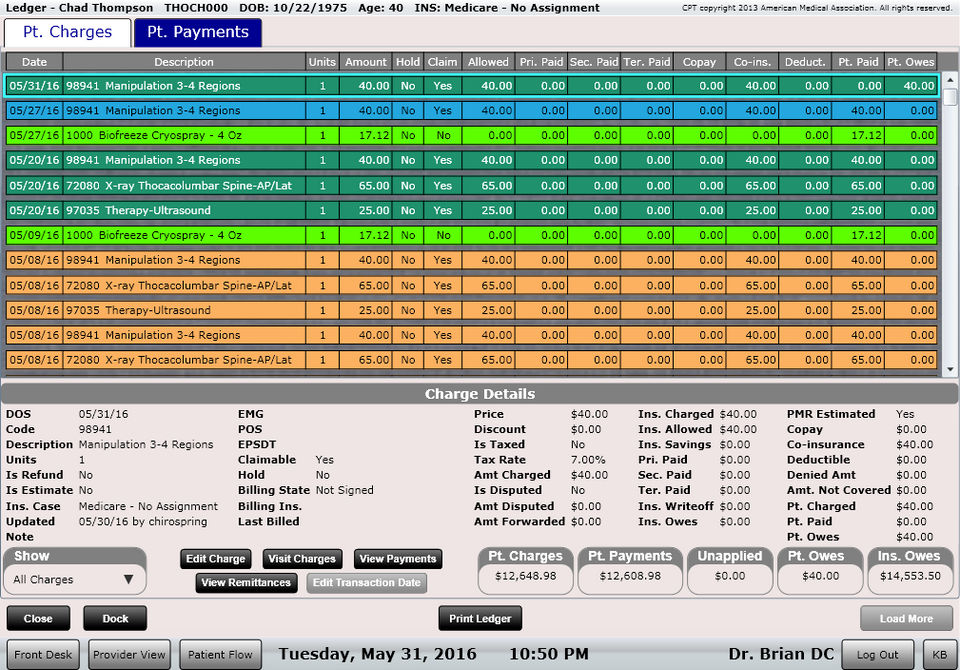Click the Claim column header
960x670 pixels.
(x=442, y=62)
